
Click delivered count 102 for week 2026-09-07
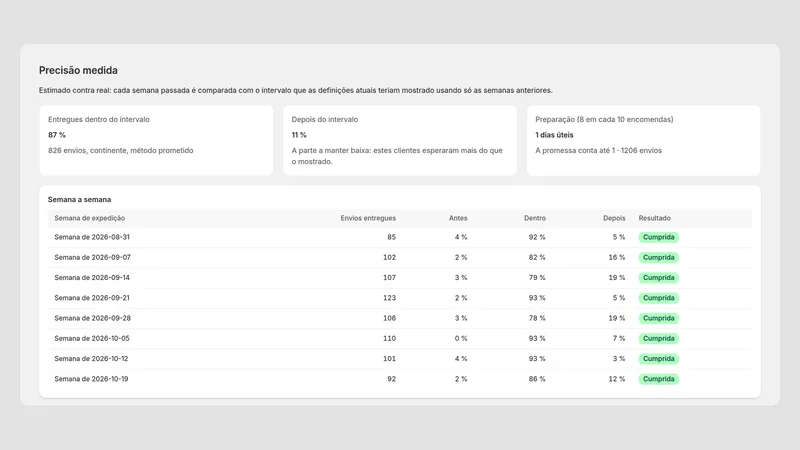[389, 258]
